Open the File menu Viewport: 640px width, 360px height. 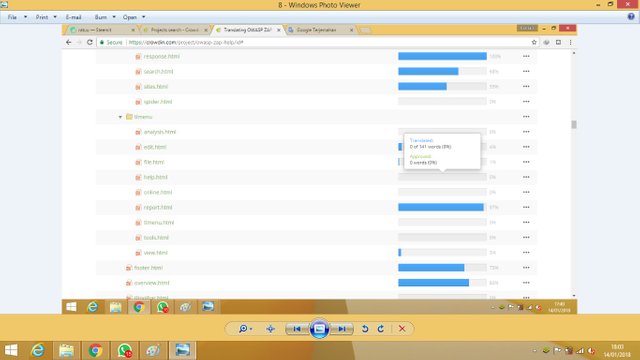coord(12,17)
